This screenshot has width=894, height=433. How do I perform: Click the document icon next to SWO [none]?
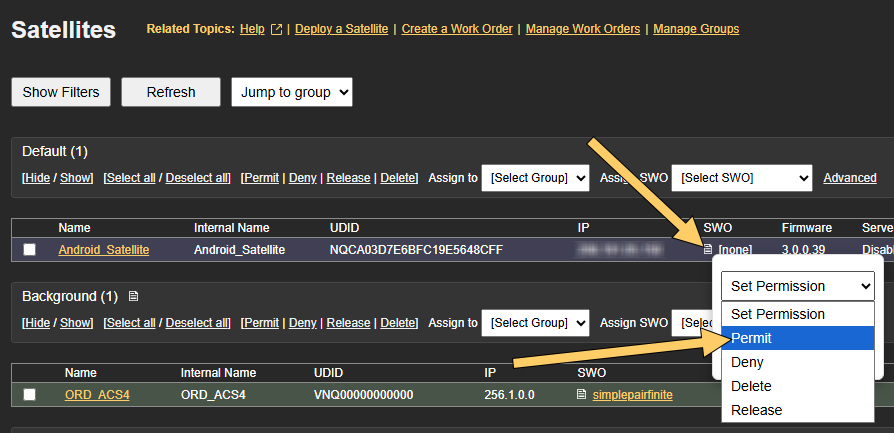[708, 249]
